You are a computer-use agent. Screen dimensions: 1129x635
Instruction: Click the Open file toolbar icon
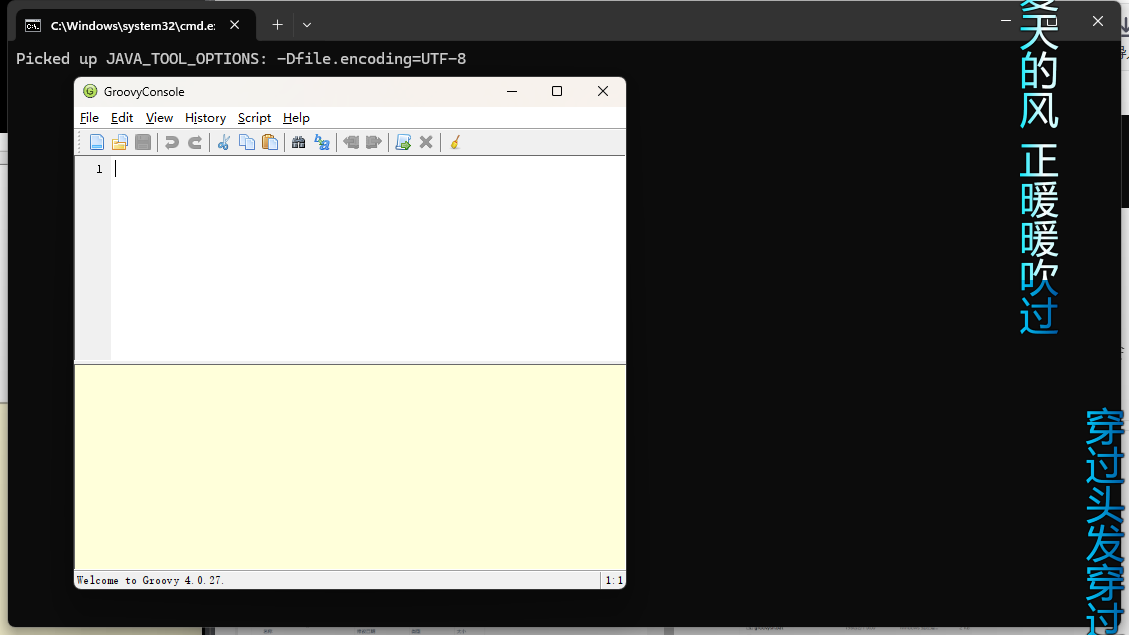(x=120, y=143)
